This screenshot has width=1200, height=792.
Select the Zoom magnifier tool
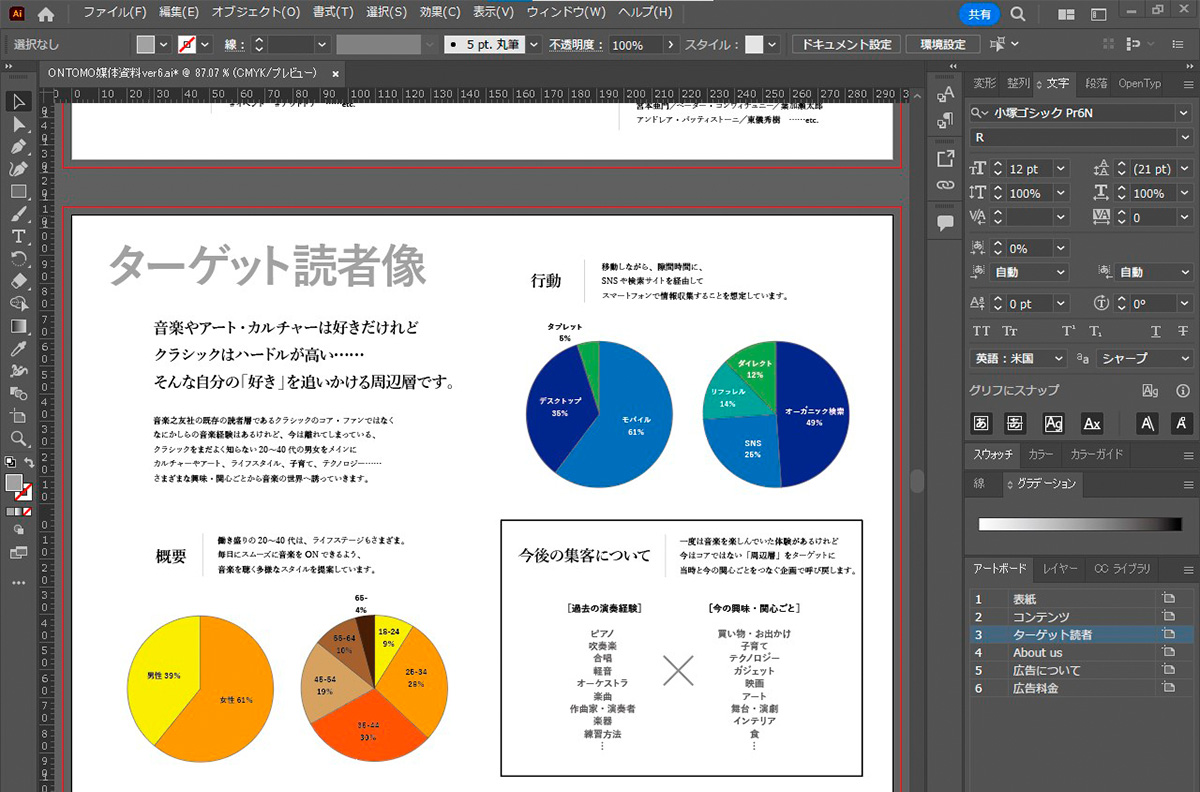pos(19,438)
